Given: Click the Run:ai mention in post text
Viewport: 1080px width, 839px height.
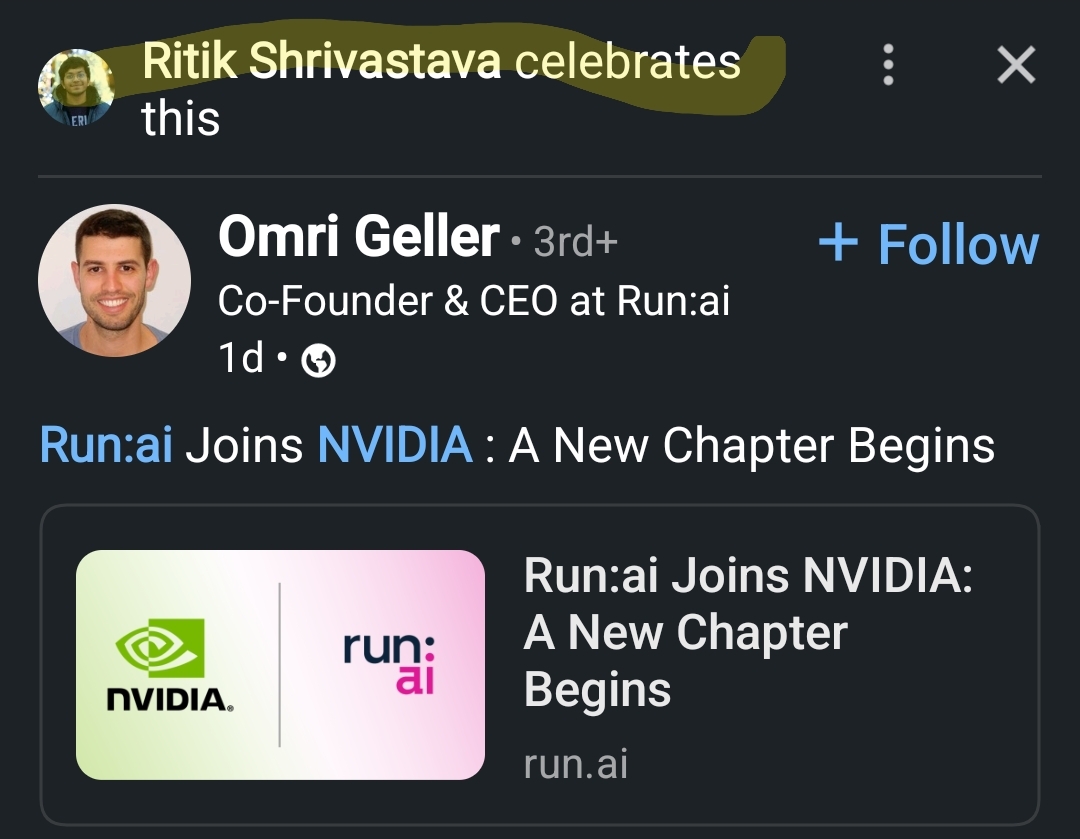Looking at the screenshot, I should coord(106,445).
